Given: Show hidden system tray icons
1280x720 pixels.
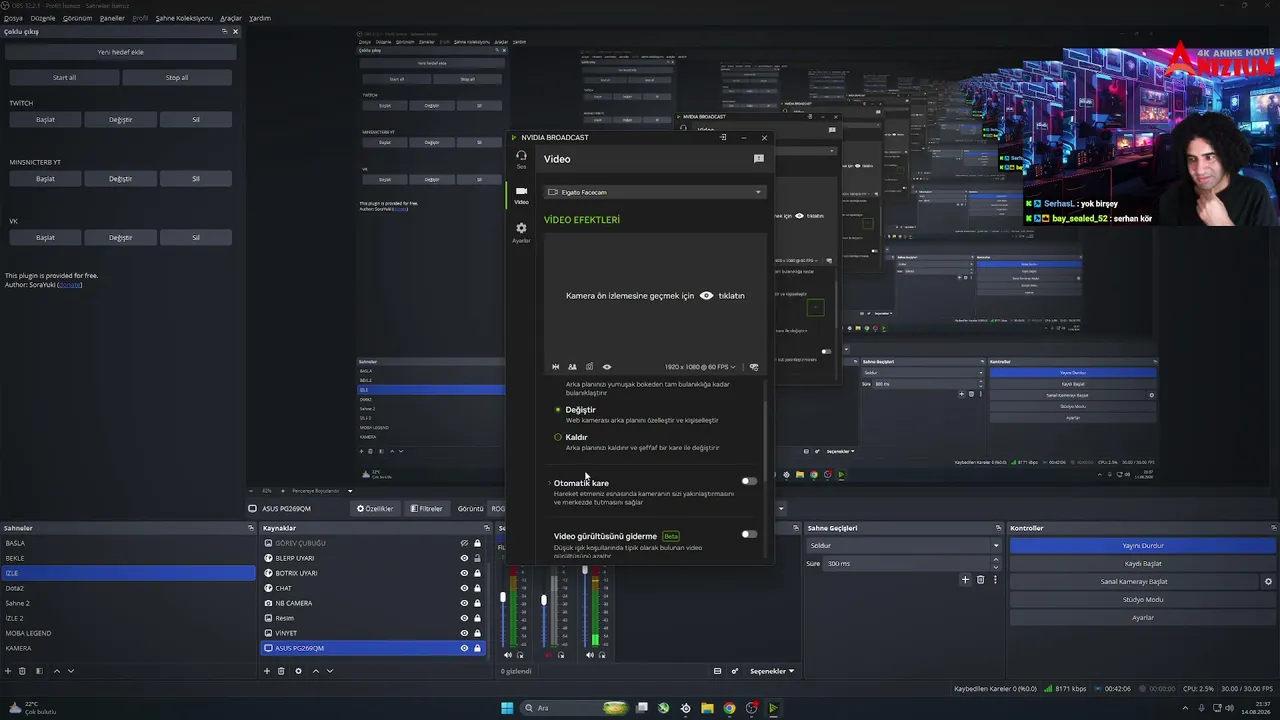Looking at the screenshot, I should 1185,708.
